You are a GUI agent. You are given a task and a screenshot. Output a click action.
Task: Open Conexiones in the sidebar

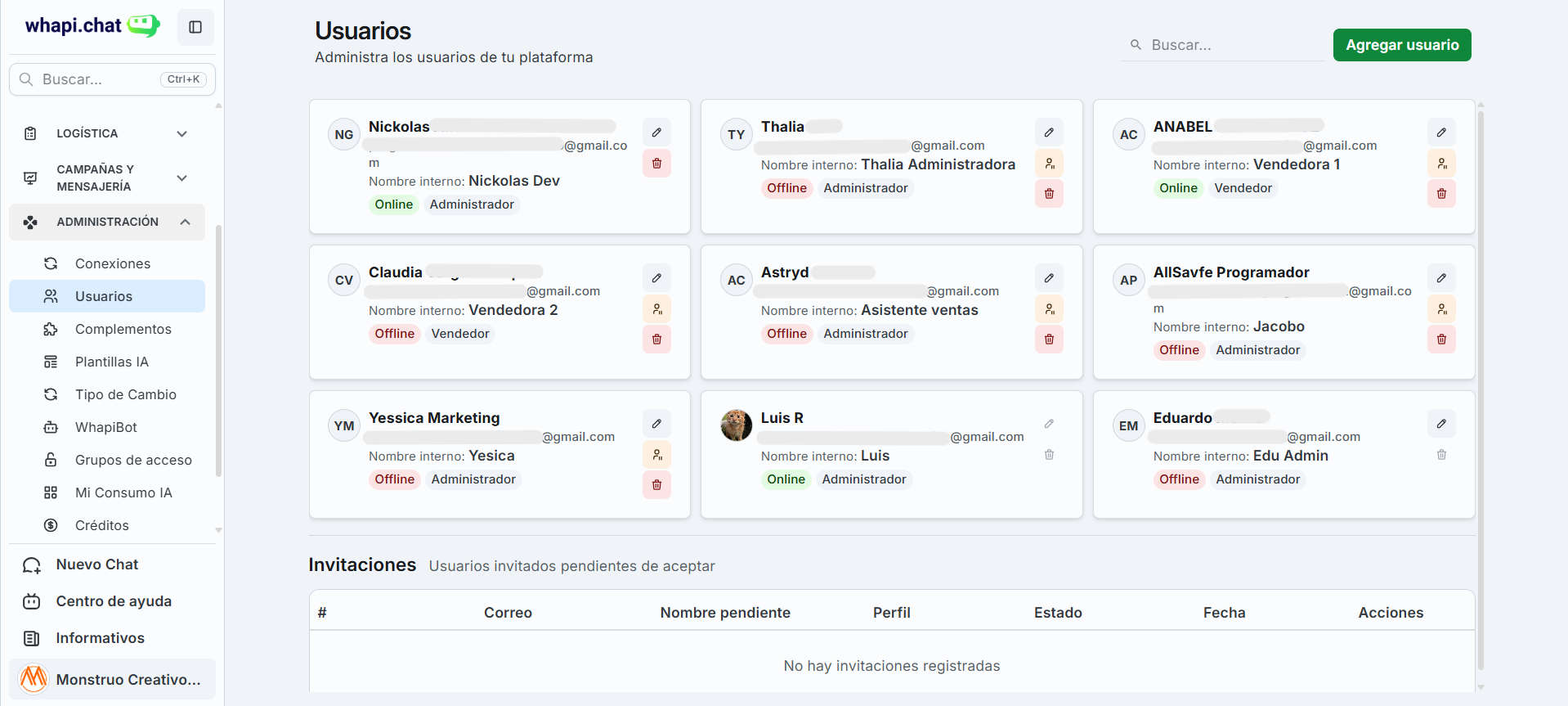tap(107, 263)
